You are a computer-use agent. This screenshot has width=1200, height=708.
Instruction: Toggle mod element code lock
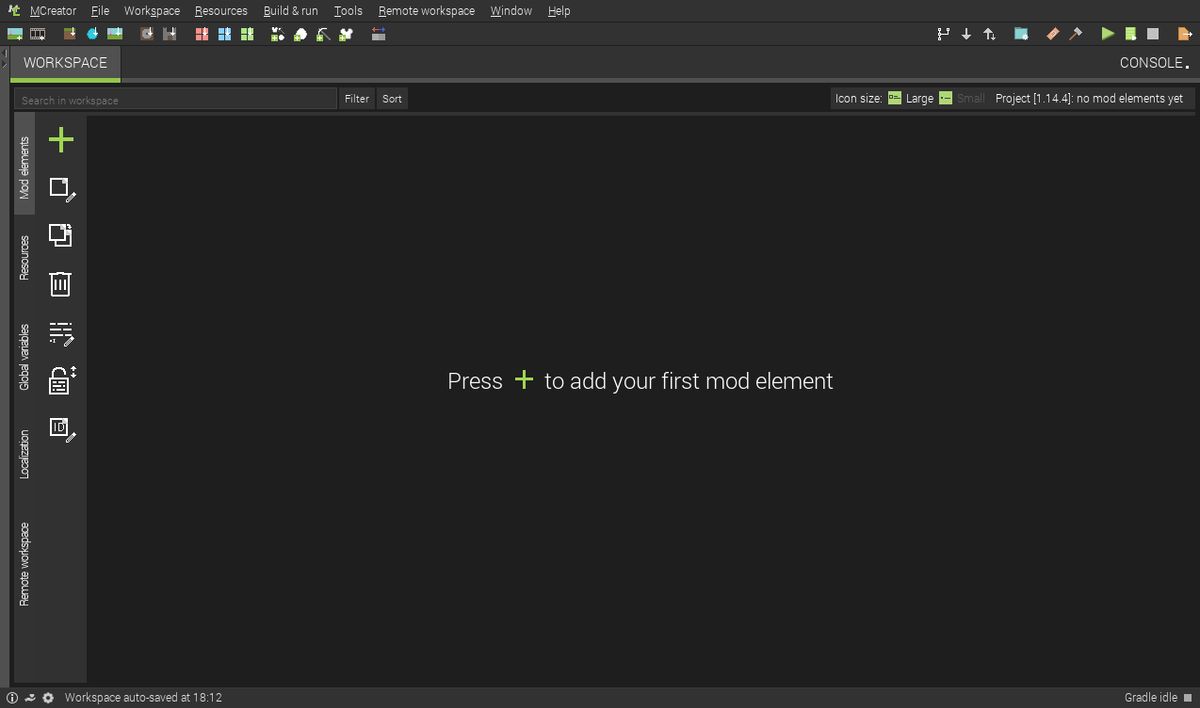60,380
